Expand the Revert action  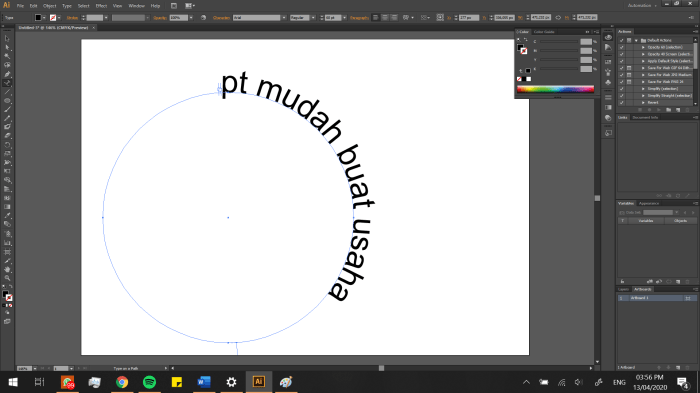(643, 103)
